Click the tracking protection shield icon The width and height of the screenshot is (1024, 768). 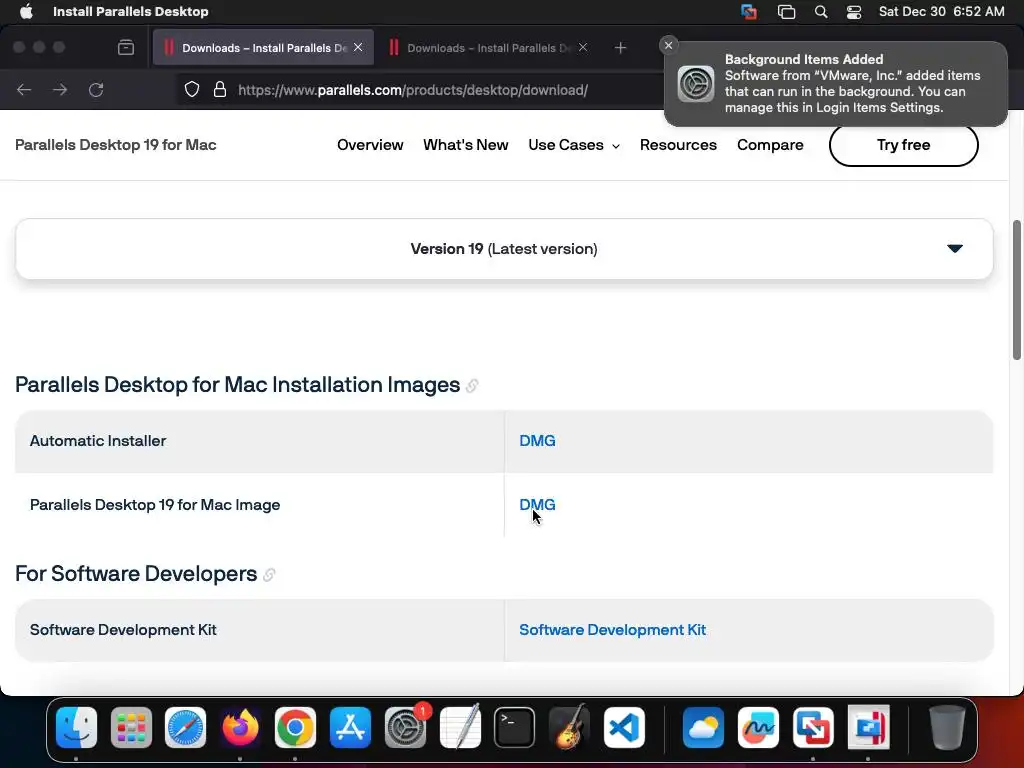click(x=191, y=89)
